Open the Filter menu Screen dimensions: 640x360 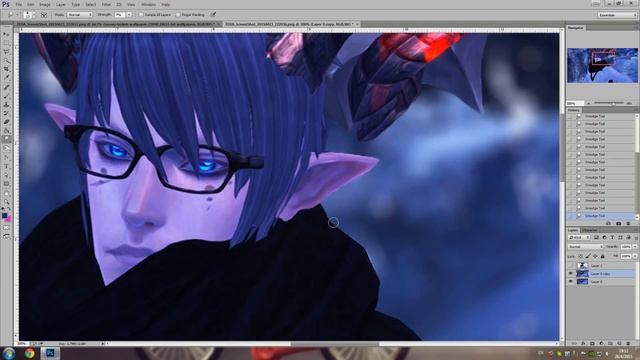[x=106, y=4]
